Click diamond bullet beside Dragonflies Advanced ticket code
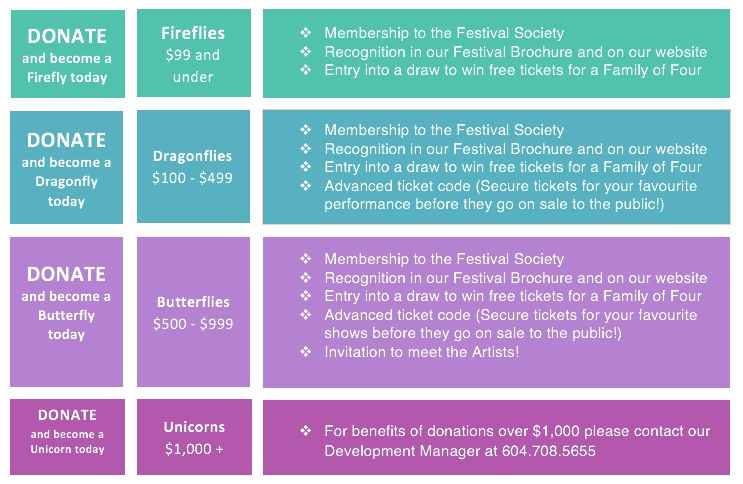Screen dimensions: 743x484 (x=306, y=185)
